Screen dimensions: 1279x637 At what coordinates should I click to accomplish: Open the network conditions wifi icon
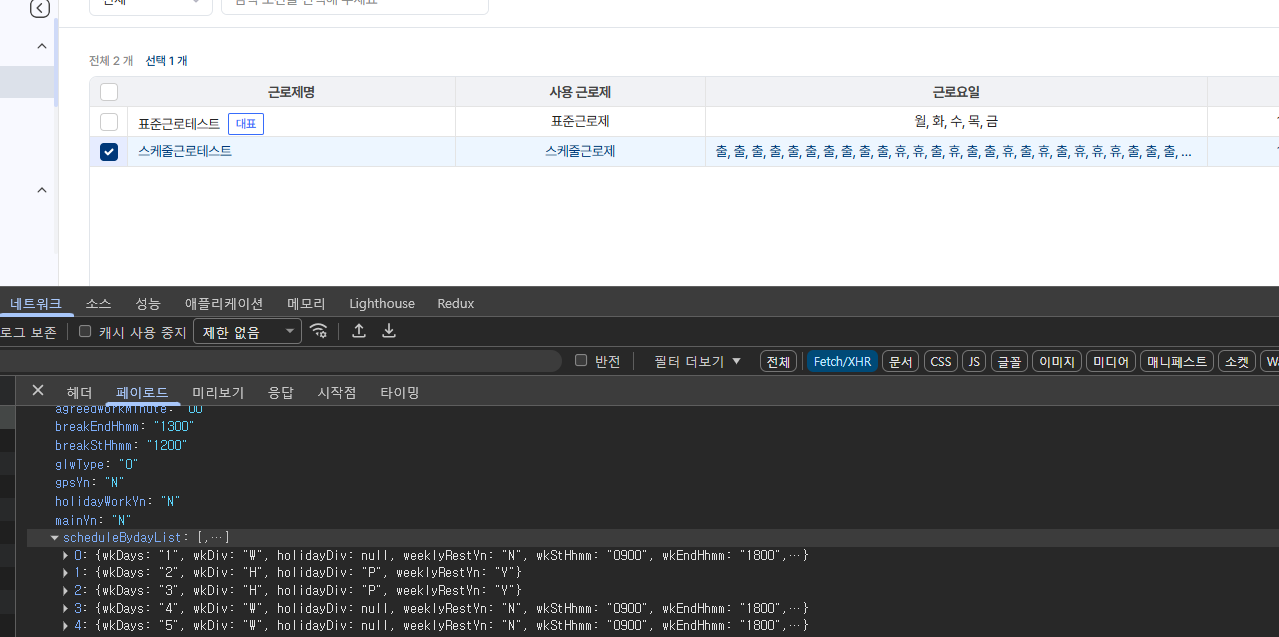[x=319, y=331]
